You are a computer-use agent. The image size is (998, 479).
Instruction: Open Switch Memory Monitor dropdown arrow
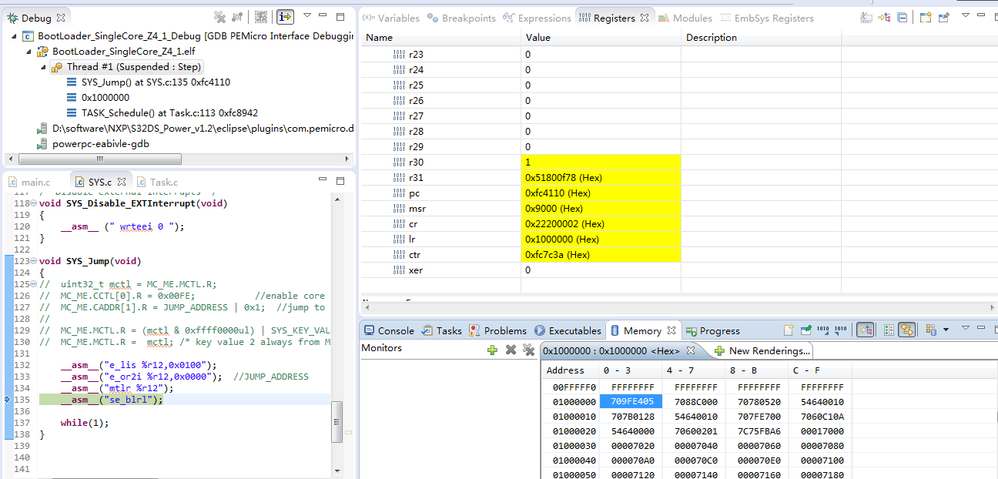click(946, 330)
